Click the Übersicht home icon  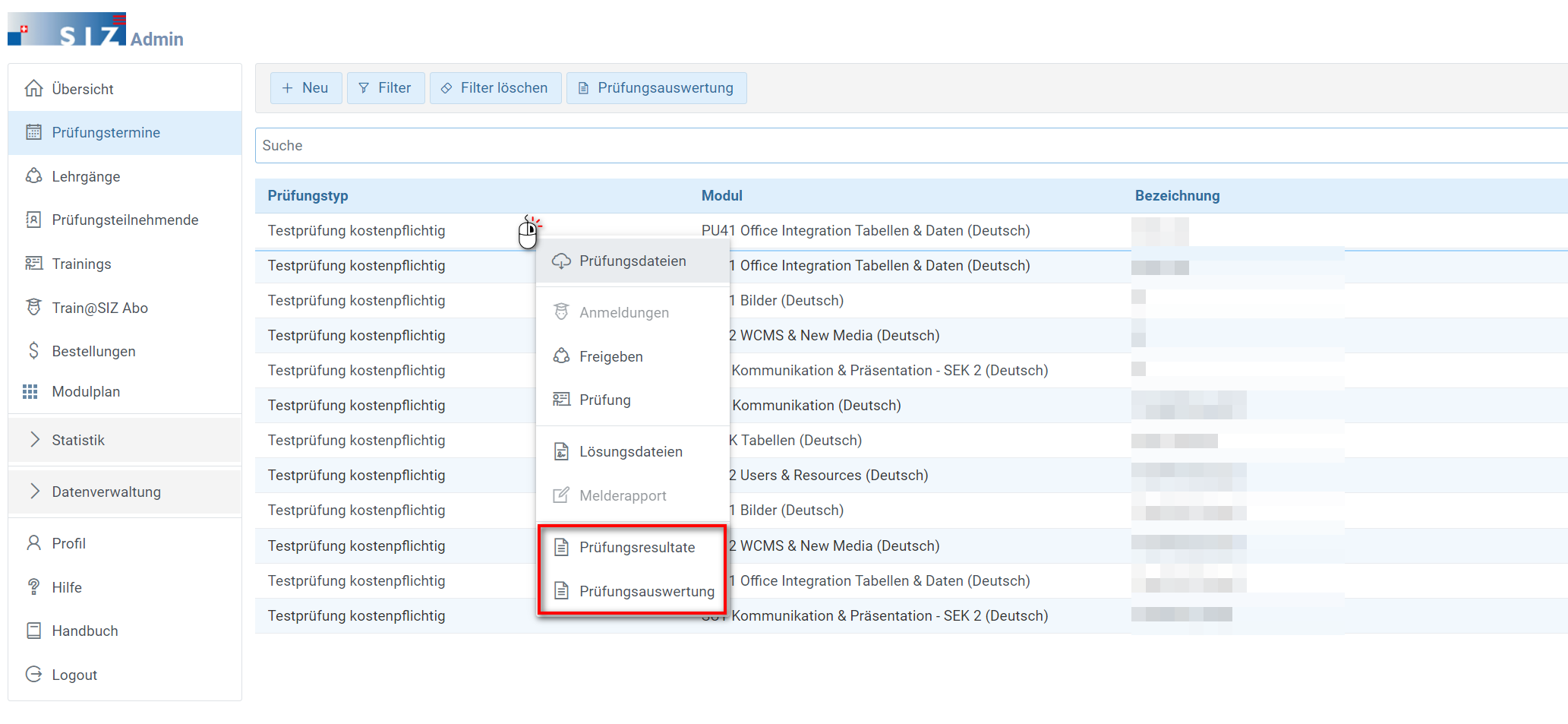click(x=33, y=88)
